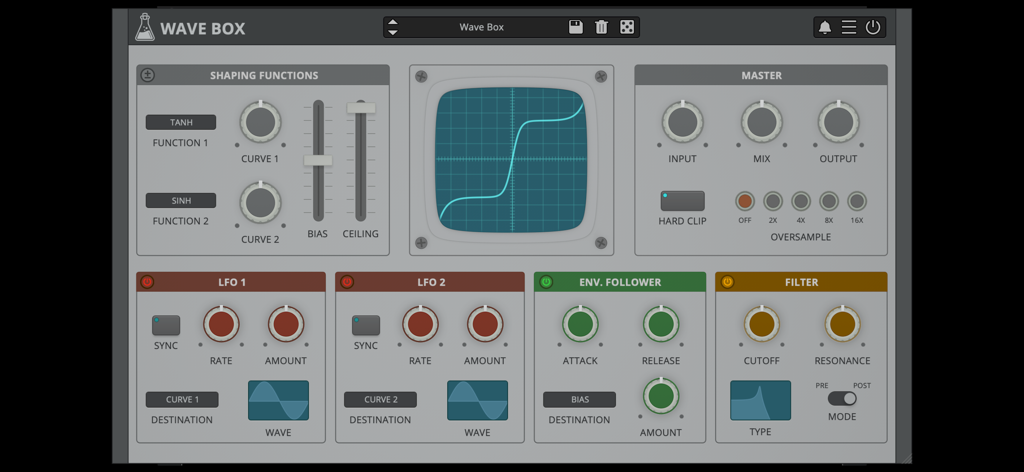Click the CURVE 1 knob
Viewport: 1024px width, 472px height.
click(x=260, y=122)
